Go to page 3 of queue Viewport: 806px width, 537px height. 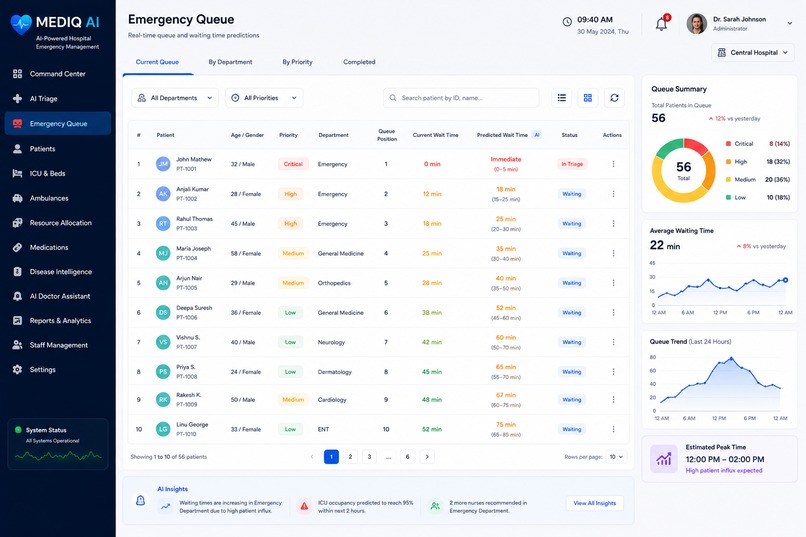coord(369,457)
